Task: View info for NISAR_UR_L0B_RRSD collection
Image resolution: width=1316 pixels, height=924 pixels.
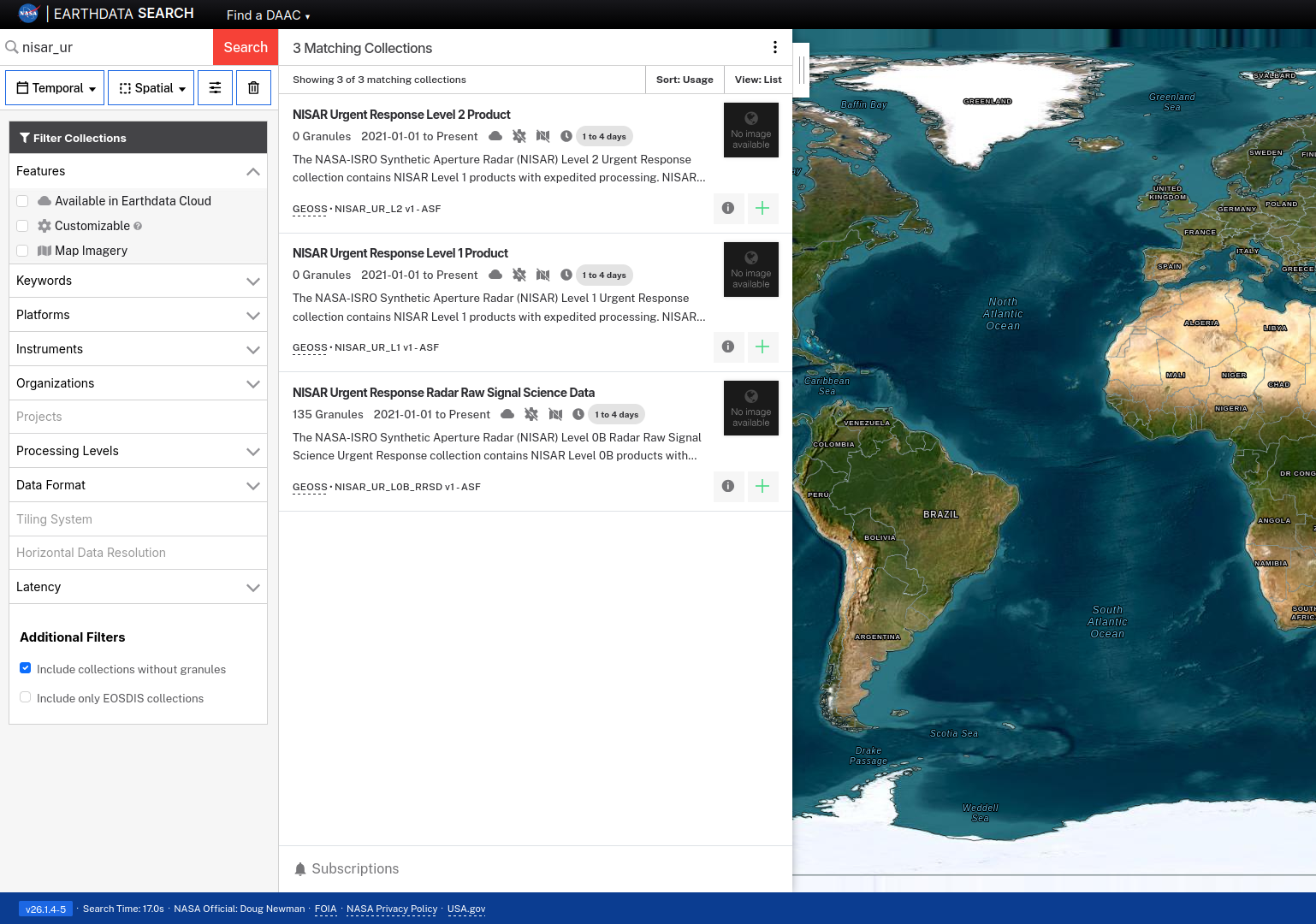Action: pos(728,486)
